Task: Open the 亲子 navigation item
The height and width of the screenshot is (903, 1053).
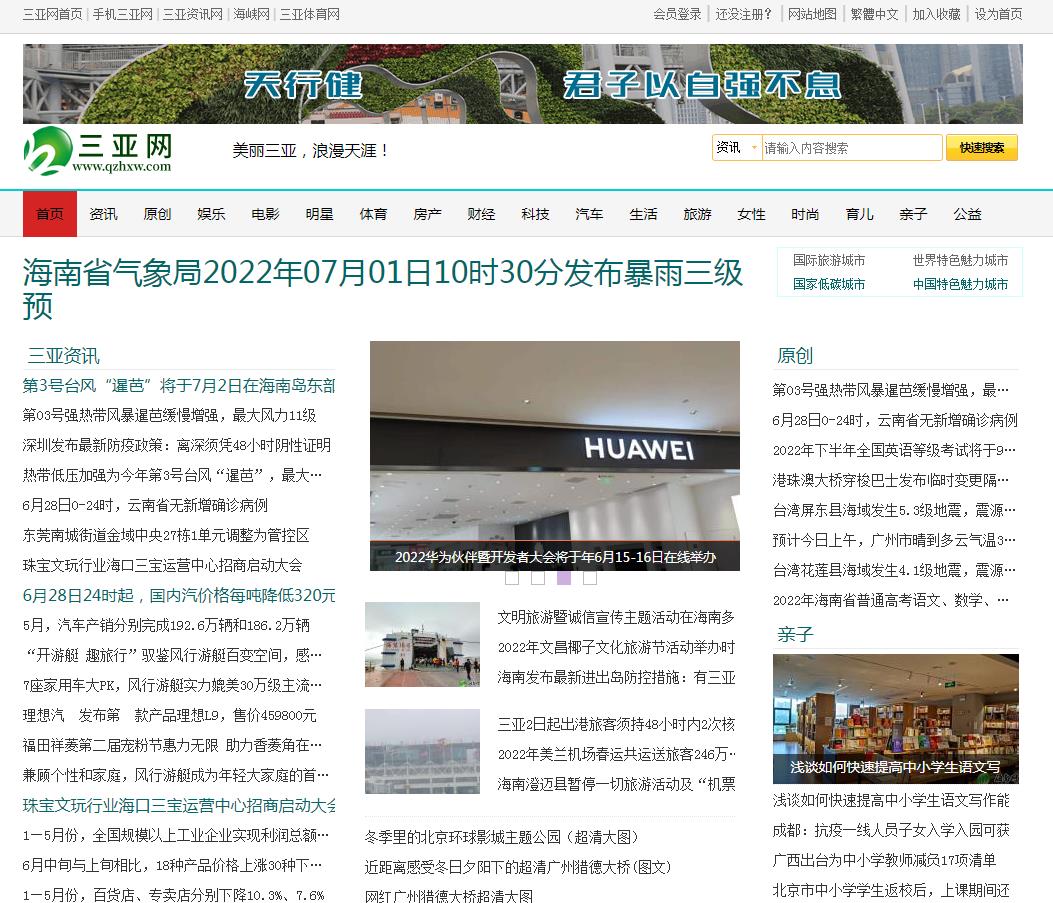Action: coord(913,214)
